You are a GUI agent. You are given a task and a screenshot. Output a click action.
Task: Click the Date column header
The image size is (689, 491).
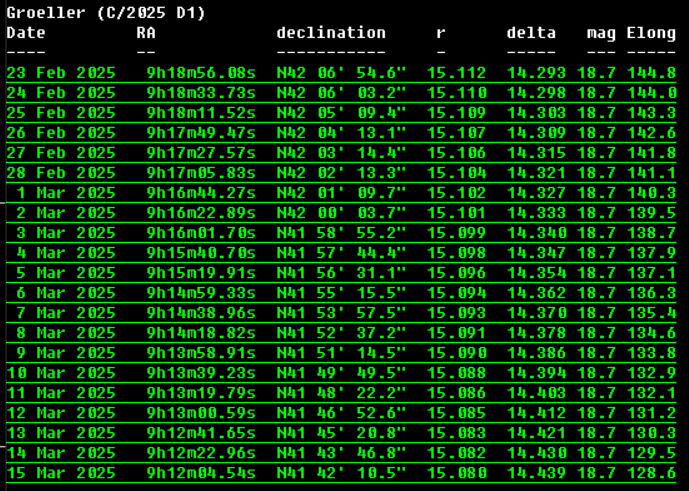coord(26,33)
